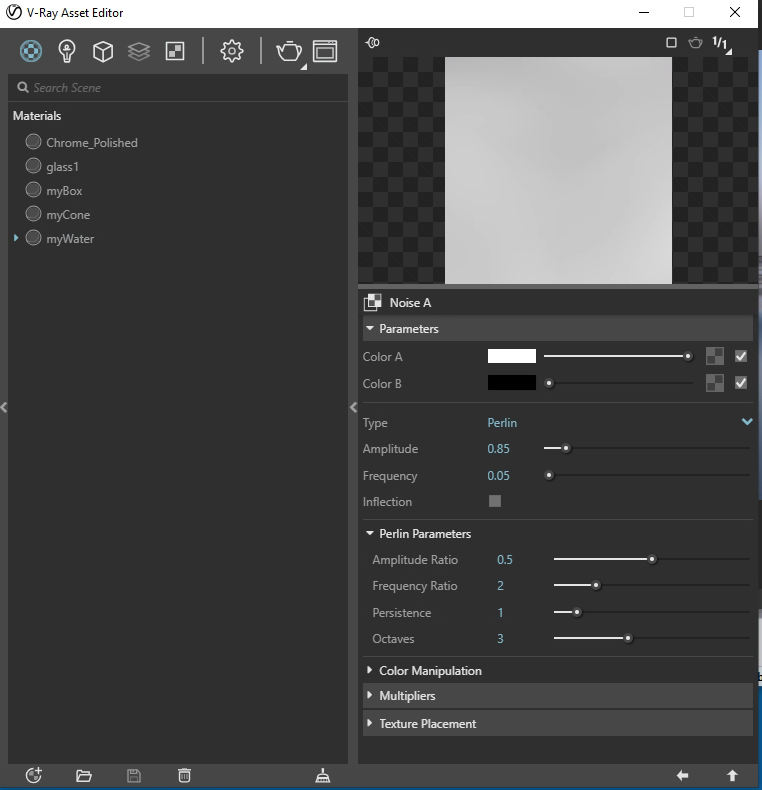Viewport: 762px width, 790px height.
Task: Open Color B texture slot
Action: pyautogui.click(x=715, y=383)
